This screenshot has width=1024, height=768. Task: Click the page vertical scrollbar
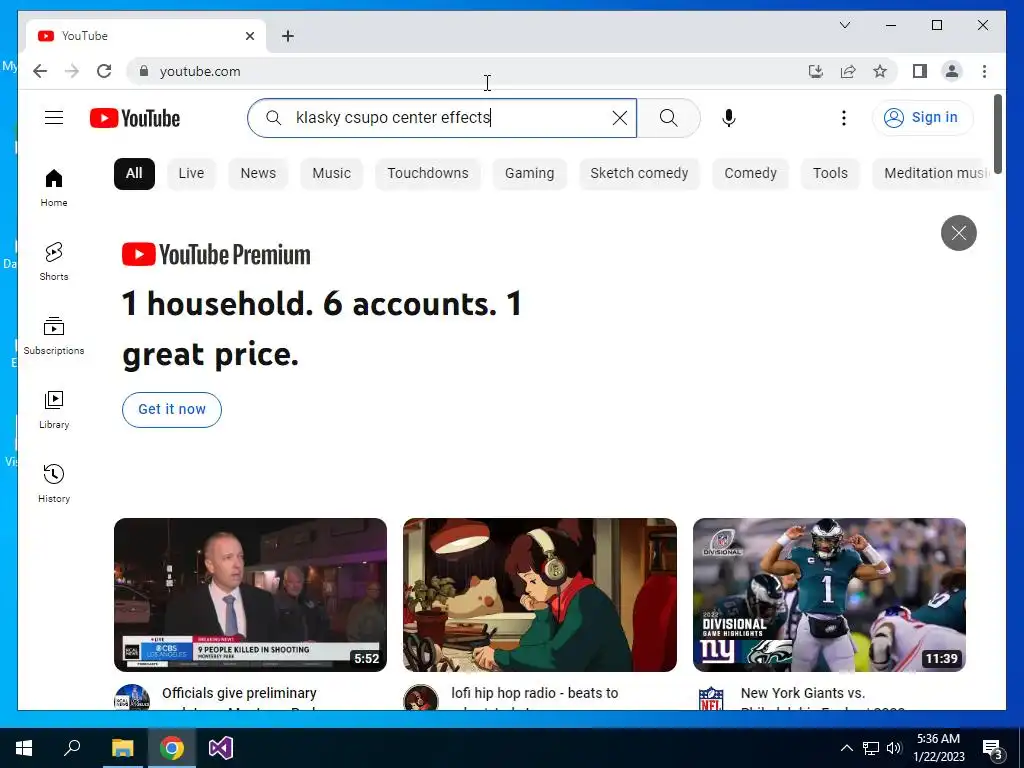[997, 134]
